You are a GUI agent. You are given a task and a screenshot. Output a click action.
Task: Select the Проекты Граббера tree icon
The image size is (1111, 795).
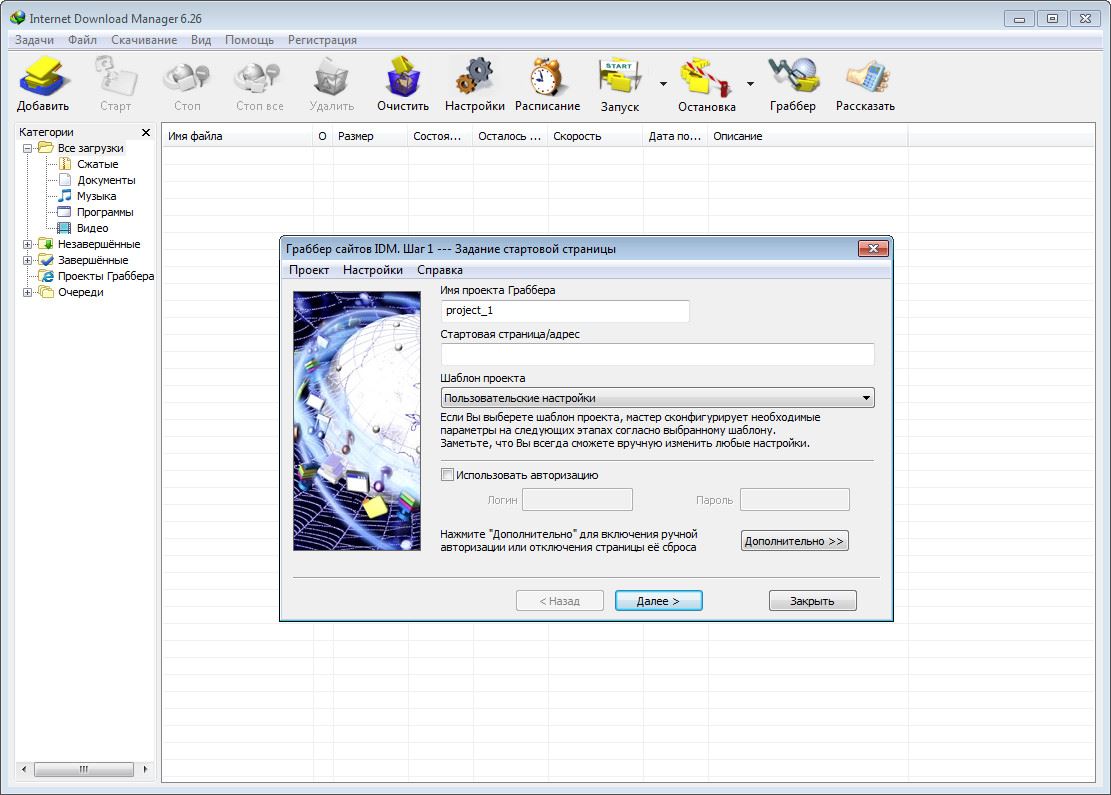click(x=46, y=276)
